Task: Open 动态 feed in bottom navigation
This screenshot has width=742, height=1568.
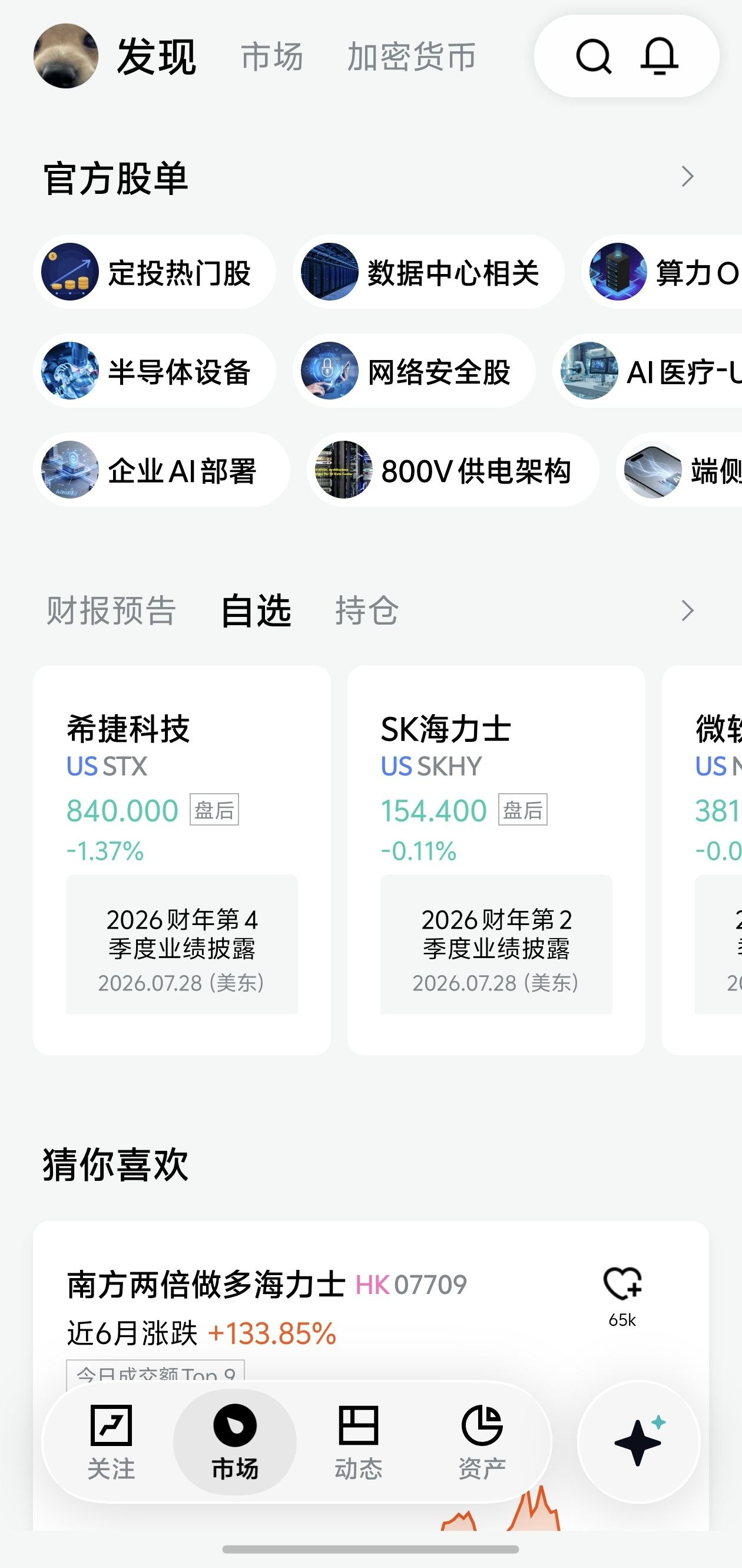Action: 358,1442
